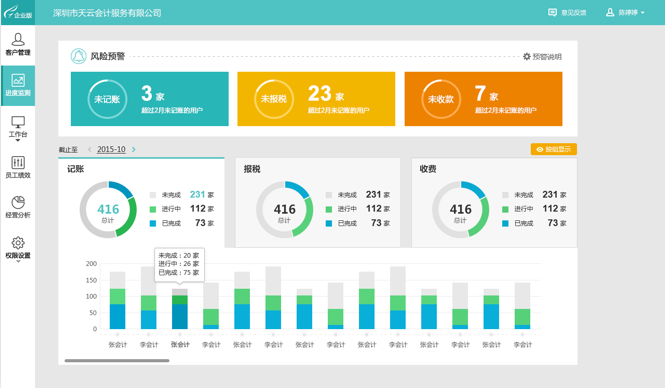
Task: Click gray 未完成 swatch in 收费 legend
Action: pos(505,195)
